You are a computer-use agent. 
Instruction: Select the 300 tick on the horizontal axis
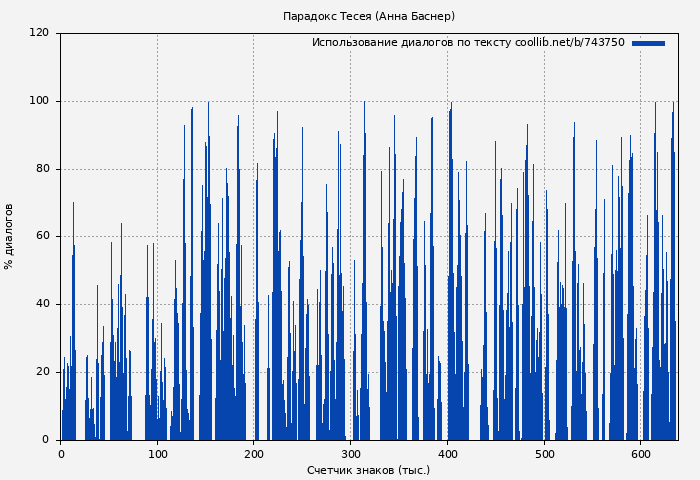(x=351, y=454)
